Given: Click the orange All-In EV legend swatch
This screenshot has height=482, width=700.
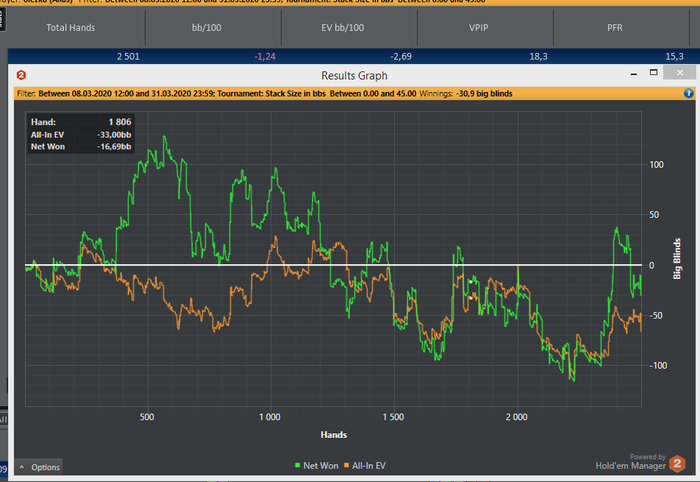Looking at the screenshot, I should 346,465.
